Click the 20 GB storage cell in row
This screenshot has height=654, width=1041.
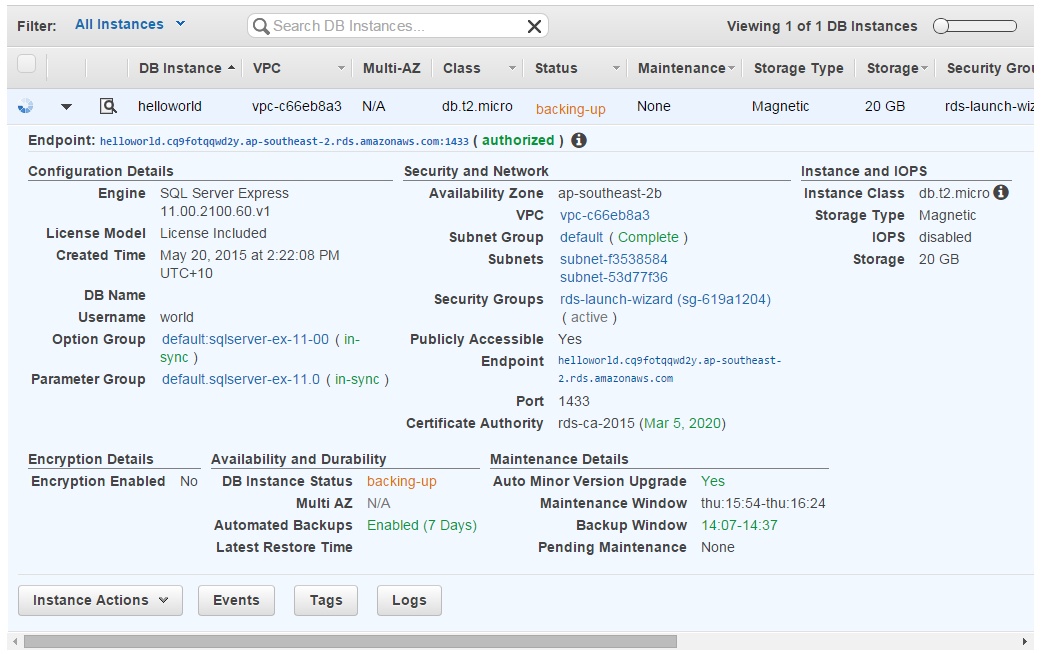884,106
